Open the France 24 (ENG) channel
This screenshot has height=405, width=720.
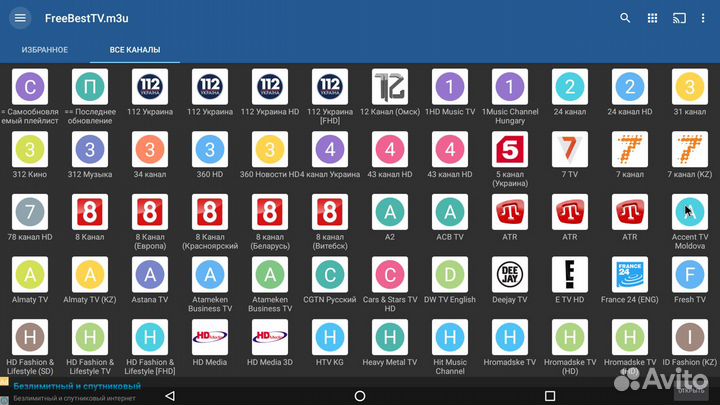pos(629,275)
